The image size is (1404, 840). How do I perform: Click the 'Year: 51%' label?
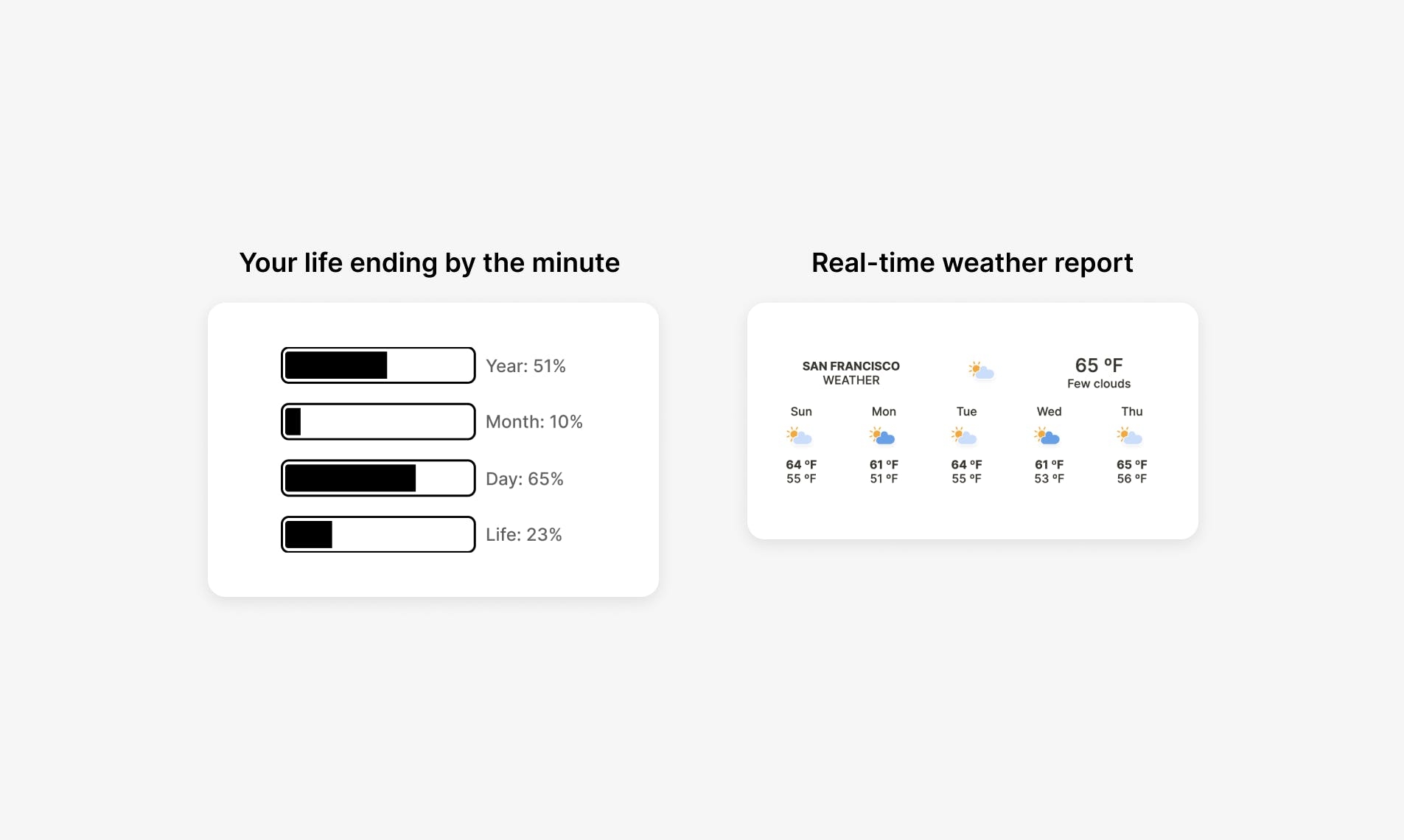pyautogui.click(x=525, y=366)
